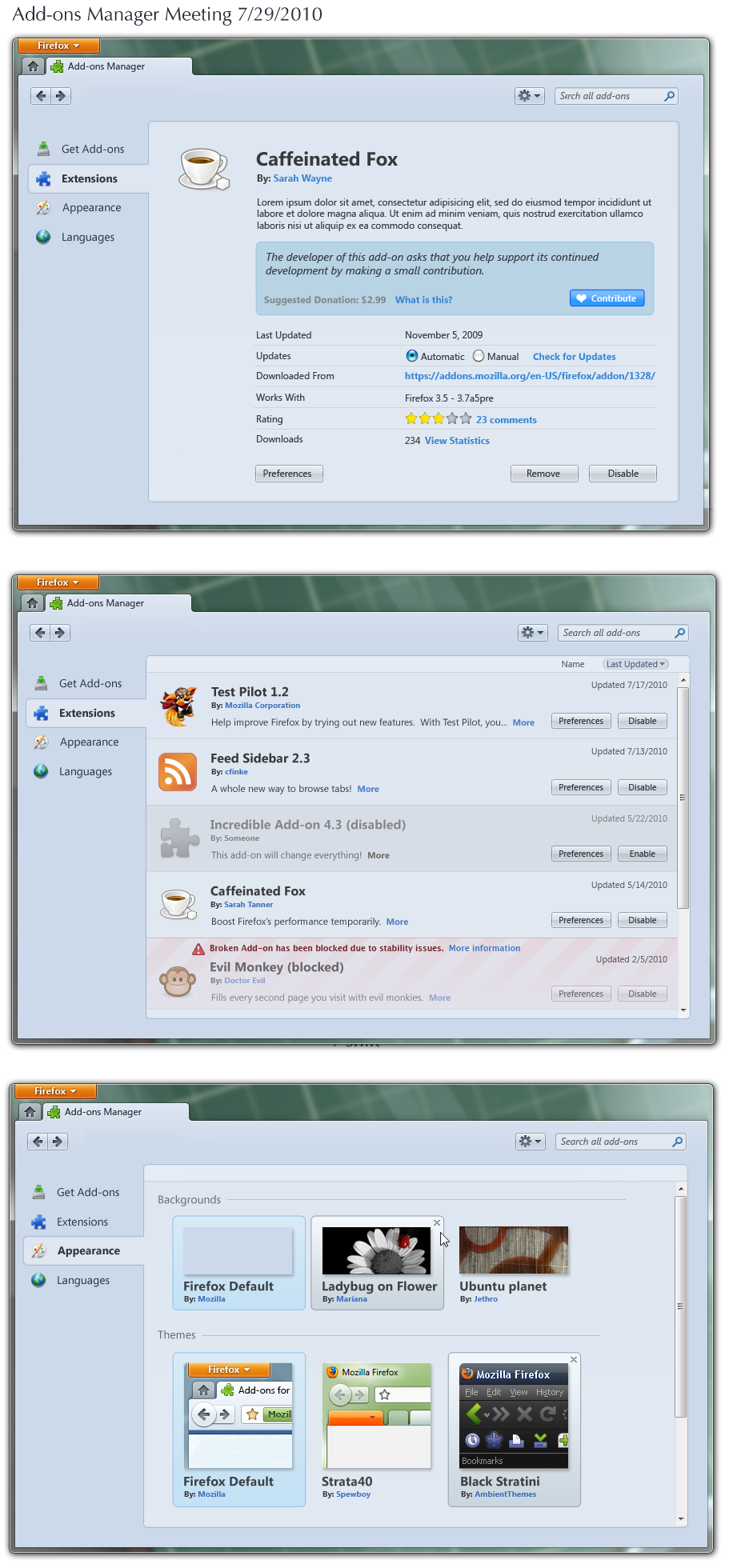Screen dimensions: 733x1568
Task: Close the Ladybug on Flower background tile
Action: (437, 1222)
